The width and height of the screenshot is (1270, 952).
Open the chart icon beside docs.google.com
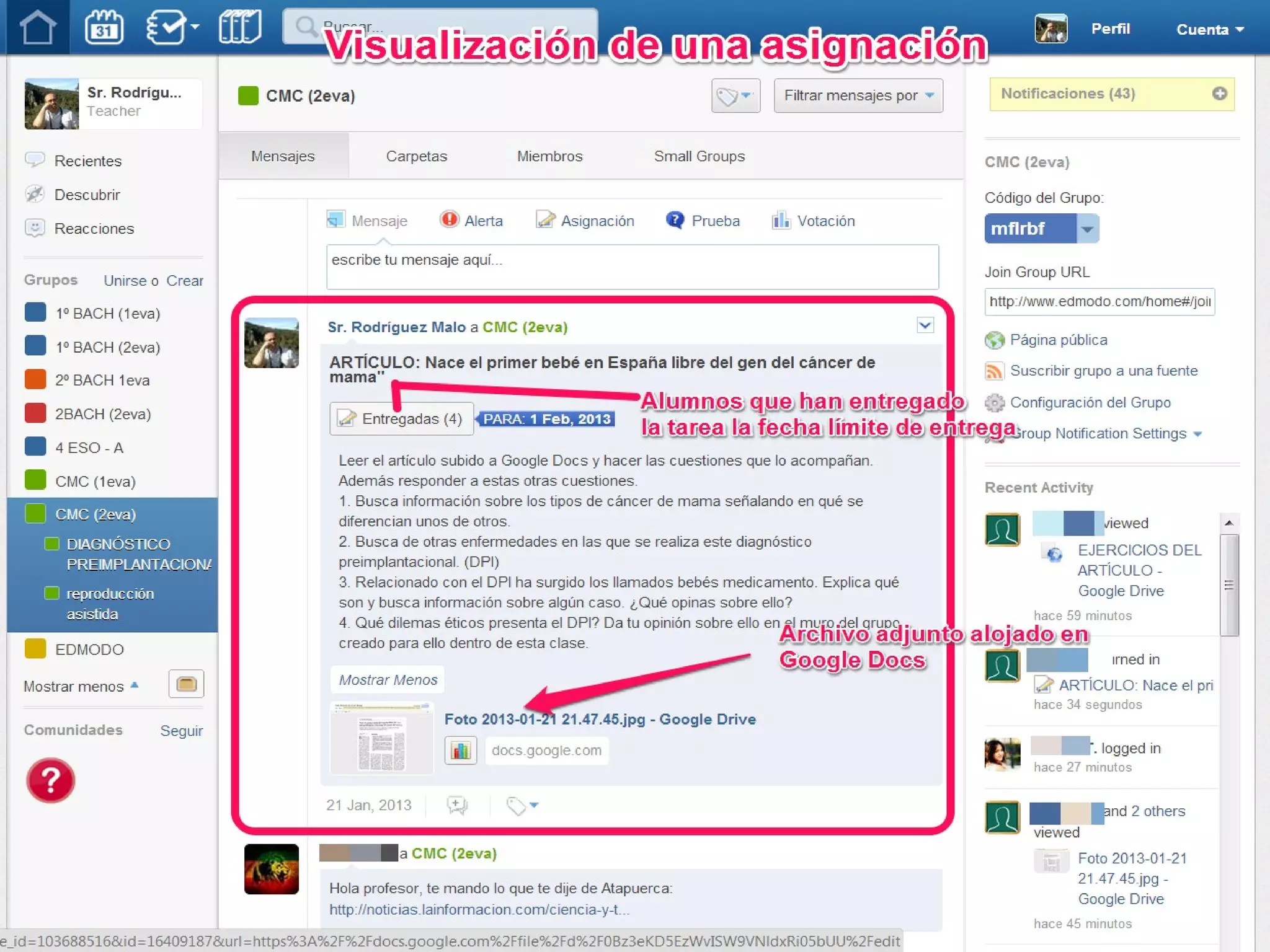pos(461,751)
